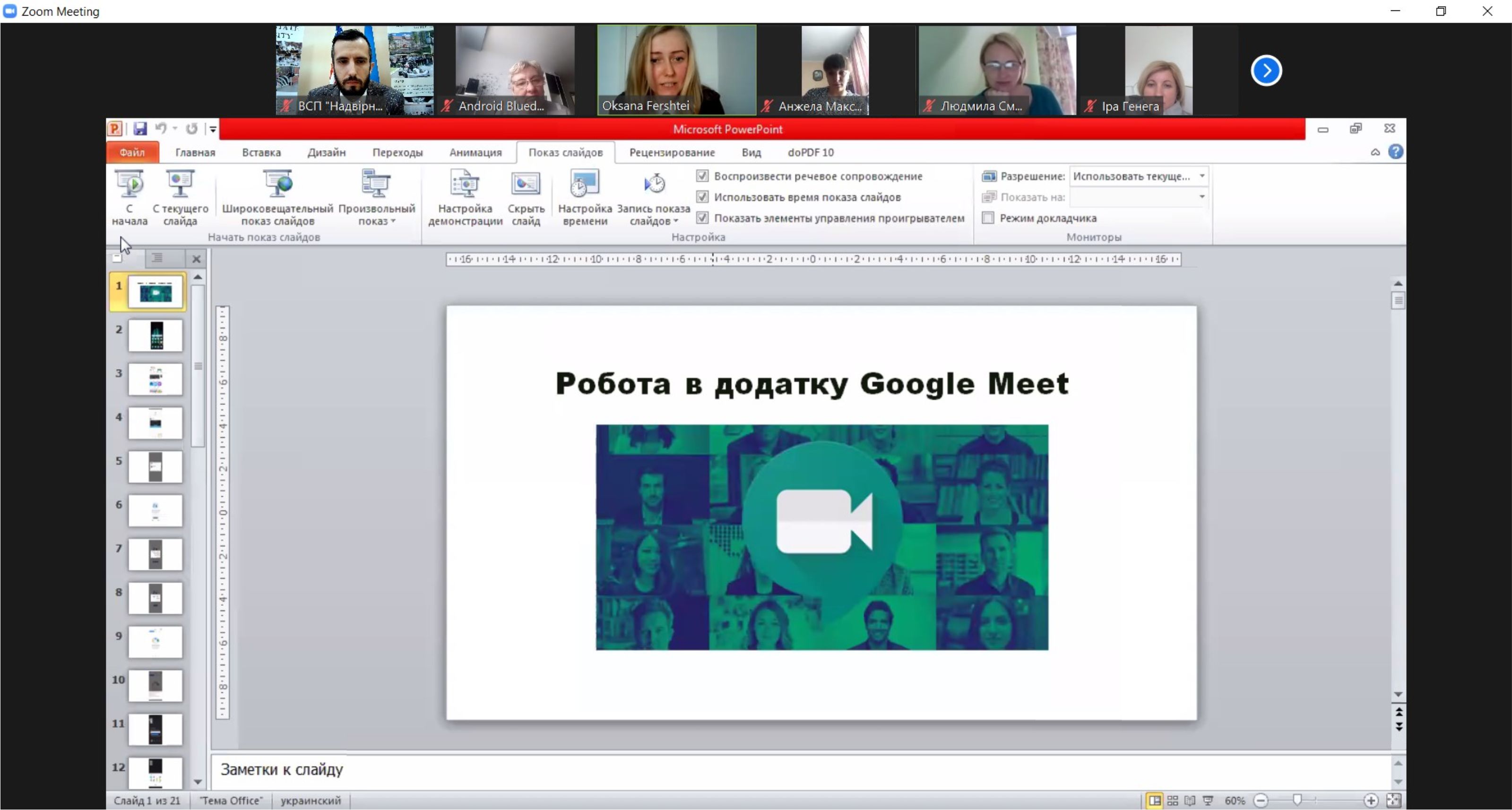This screenshot has height=810, width=1512.
Task: Start slideshow from beginning (С начала)
Action: pyautogui.click(x=129, y=197)
